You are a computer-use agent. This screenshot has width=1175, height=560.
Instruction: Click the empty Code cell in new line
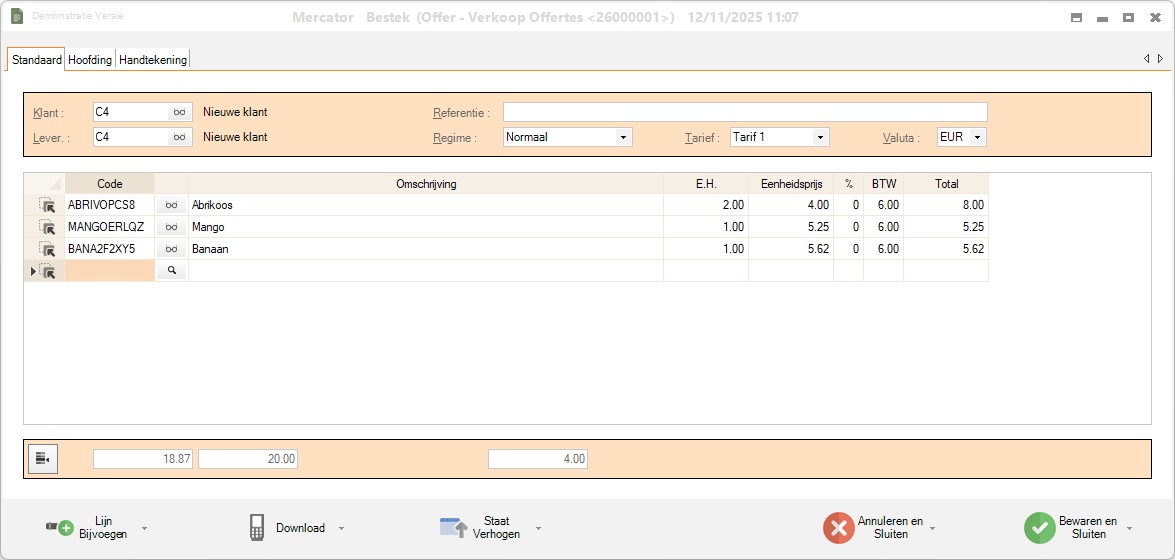pos(110,271)
